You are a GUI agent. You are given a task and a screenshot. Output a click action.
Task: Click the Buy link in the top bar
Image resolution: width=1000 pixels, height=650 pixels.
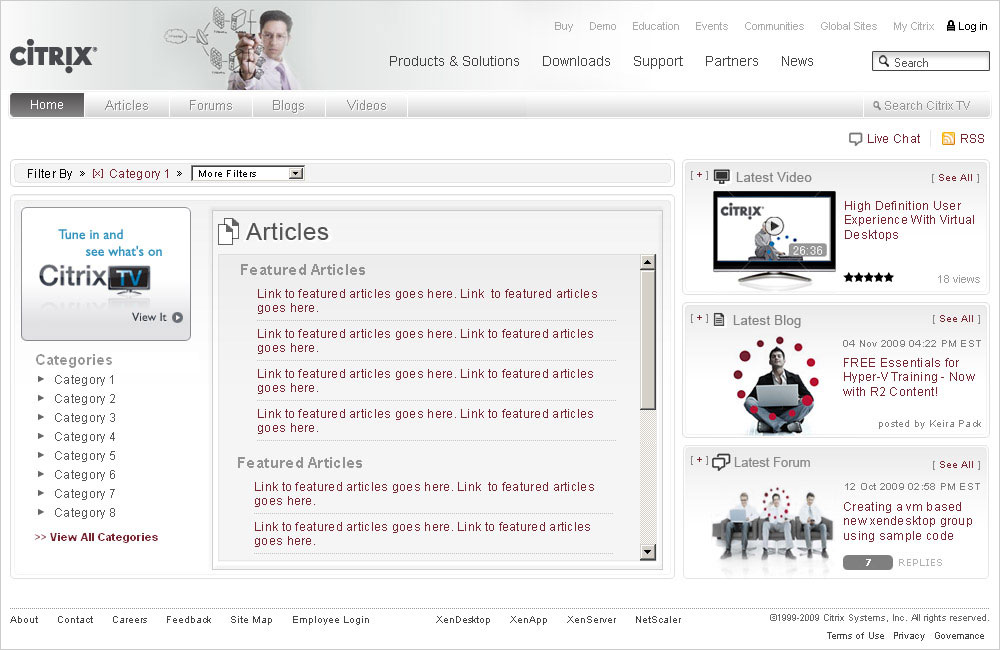coord(563,26)
